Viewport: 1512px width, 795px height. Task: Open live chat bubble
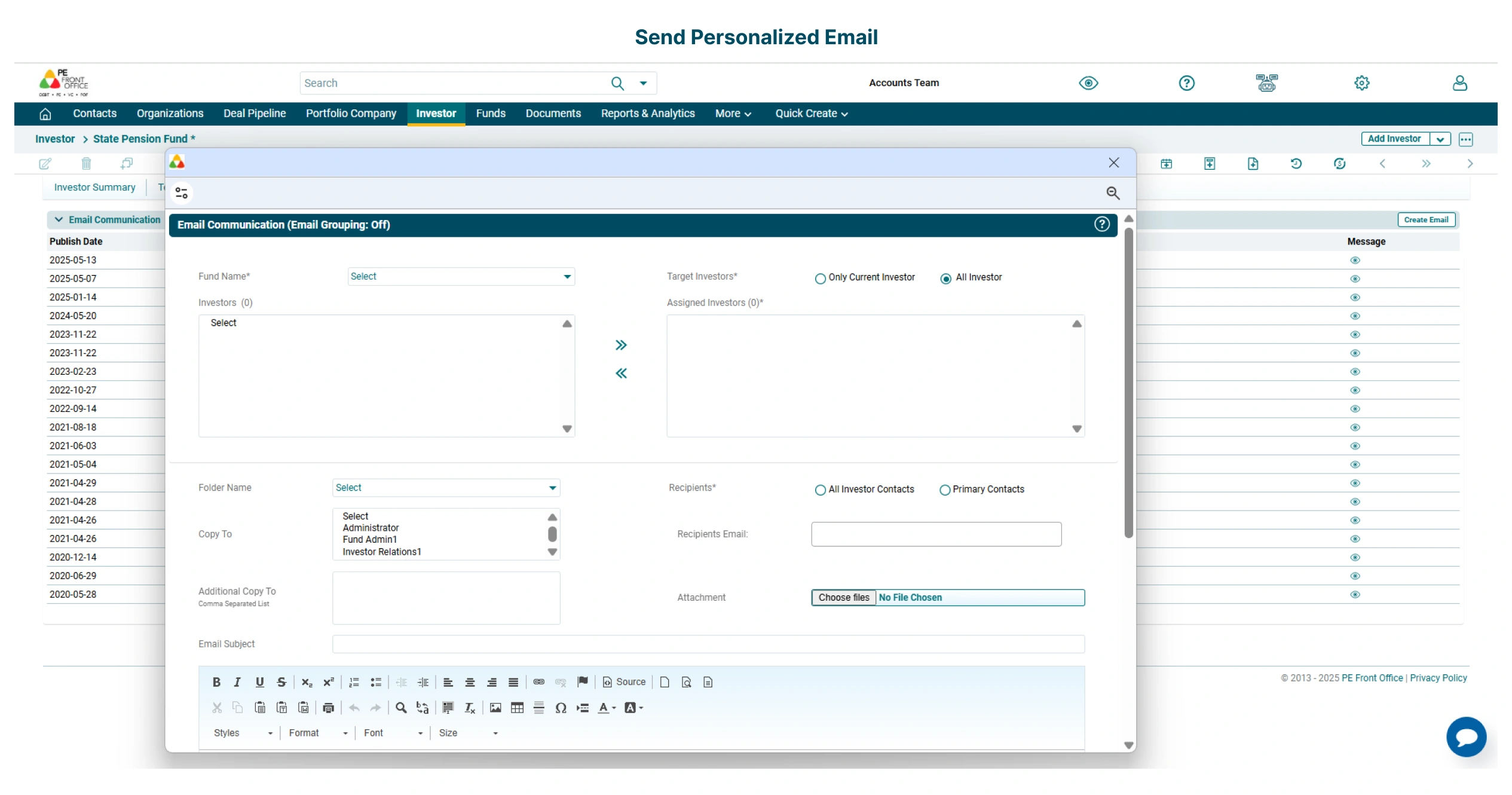tap(1466, 736)
